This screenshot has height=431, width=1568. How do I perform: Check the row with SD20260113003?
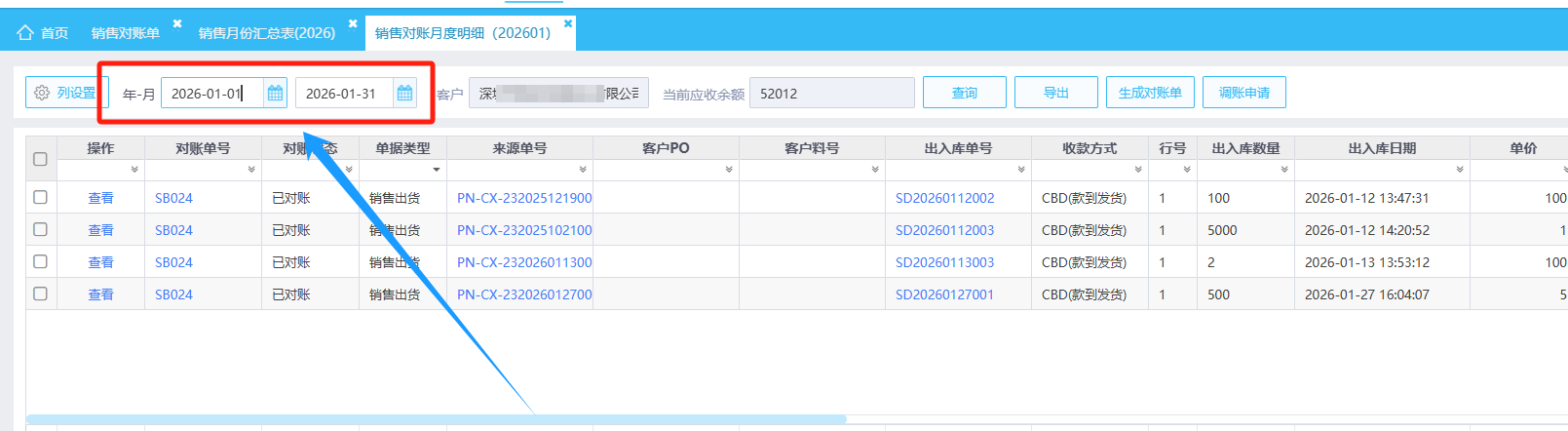coord(40,261)
